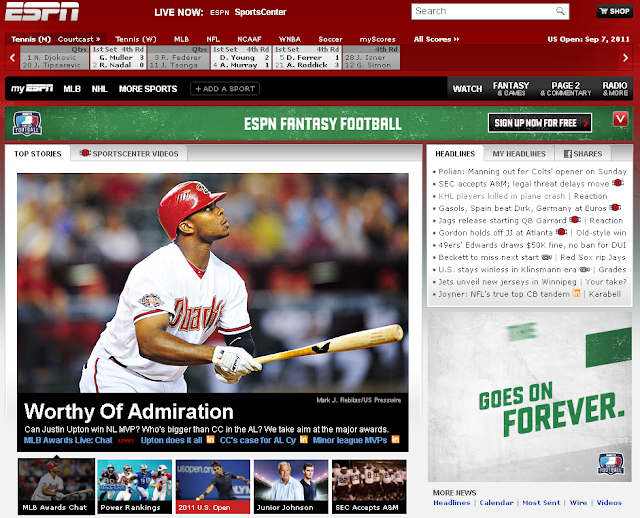Screen dimensions: 640x518
Task: Click SIGN UP NOW FOR FREE button
Action: click(x=540, y=123)
